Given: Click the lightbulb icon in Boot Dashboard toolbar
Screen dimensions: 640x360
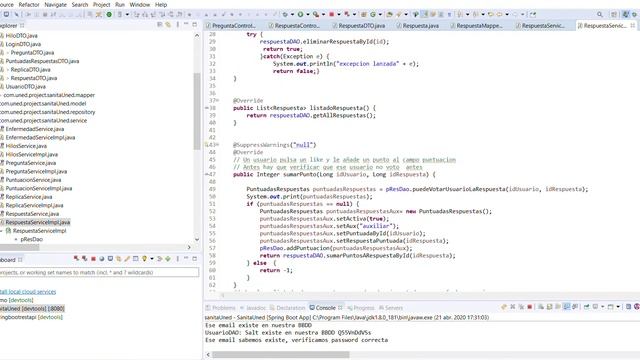Looking at the screenshot, I should pos(144,259).
